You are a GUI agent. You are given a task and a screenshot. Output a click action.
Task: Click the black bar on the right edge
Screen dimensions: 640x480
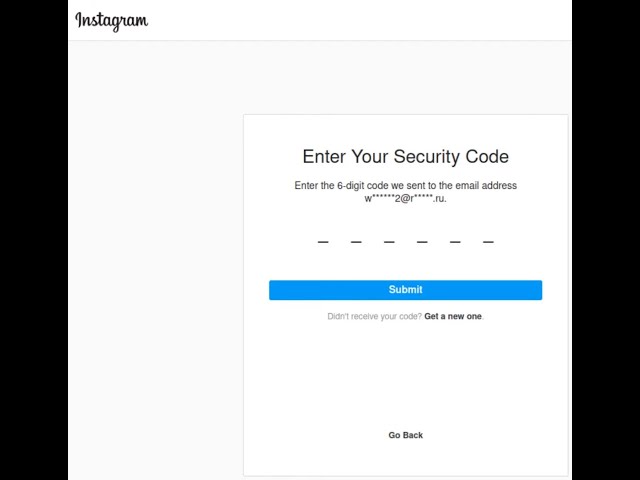pyautogui.click(x=606, y=240)
